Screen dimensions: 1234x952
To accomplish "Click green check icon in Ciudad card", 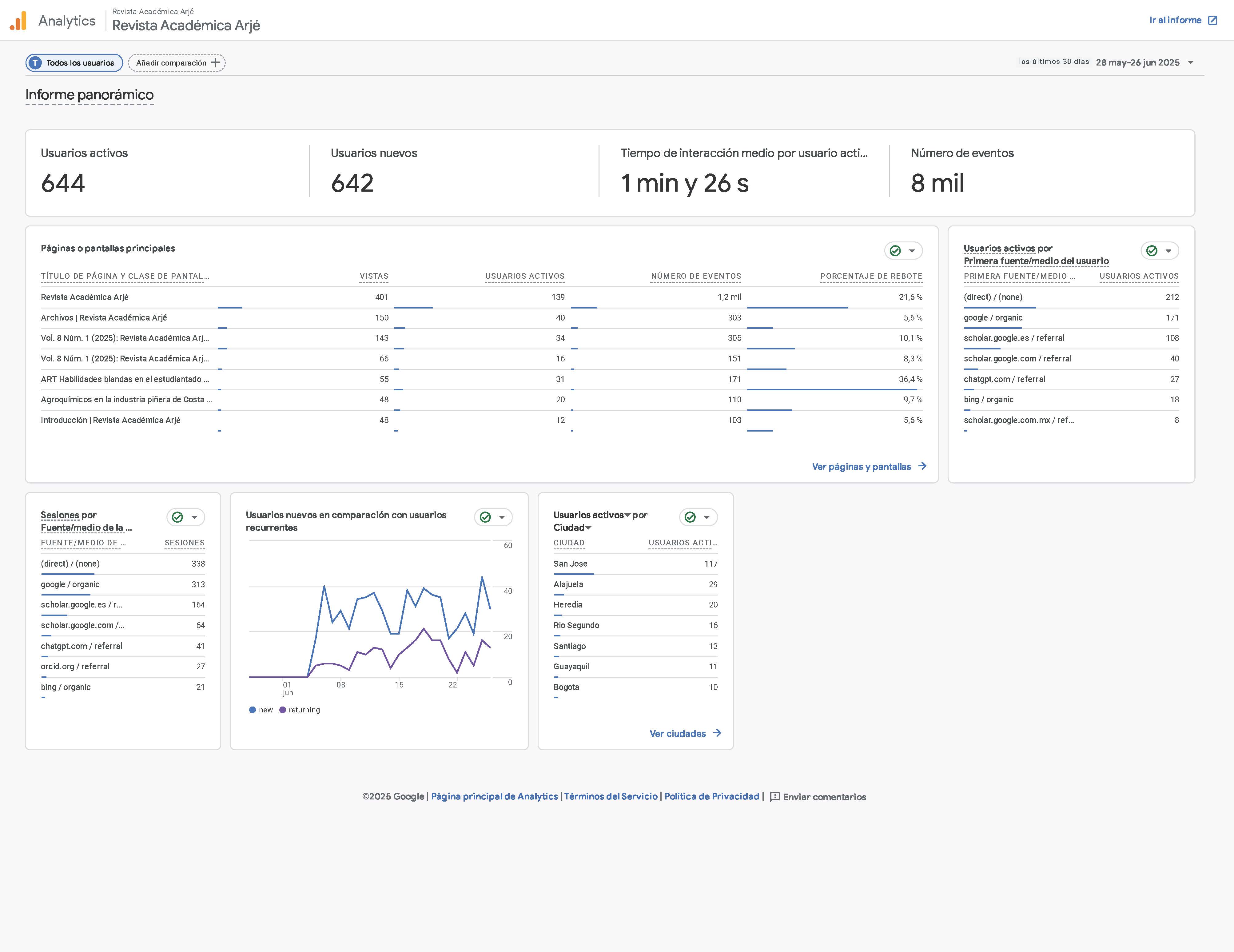I will 690,517.
